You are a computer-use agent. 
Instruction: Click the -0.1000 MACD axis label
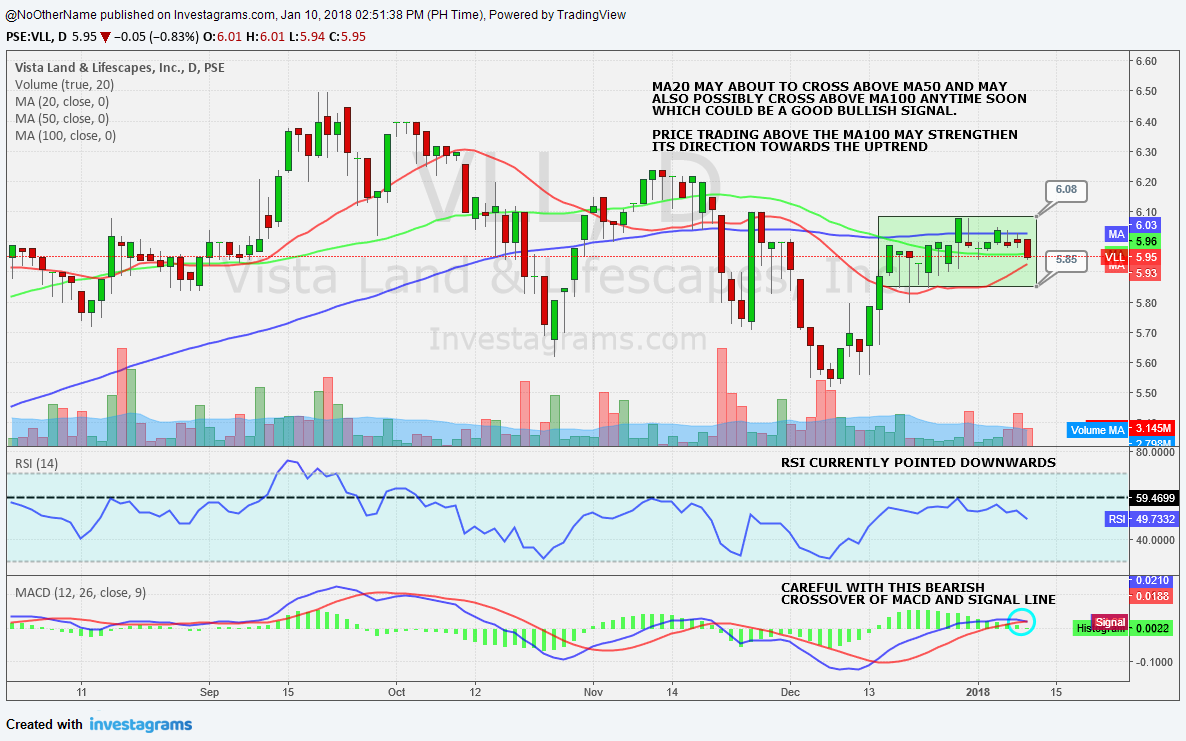pos(1154,662)
